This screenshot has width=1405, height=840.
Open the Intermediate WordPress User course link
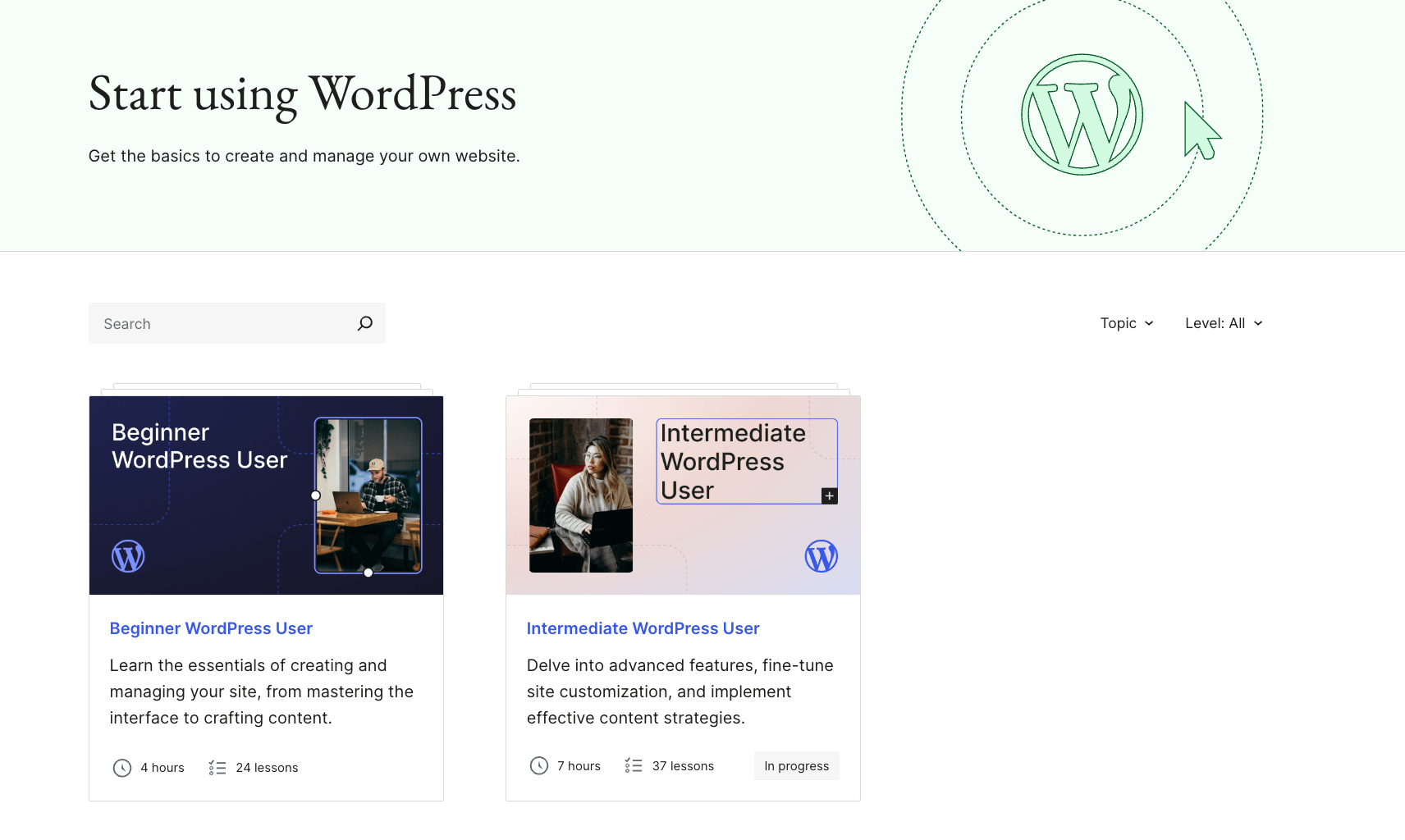click(643, 628)
